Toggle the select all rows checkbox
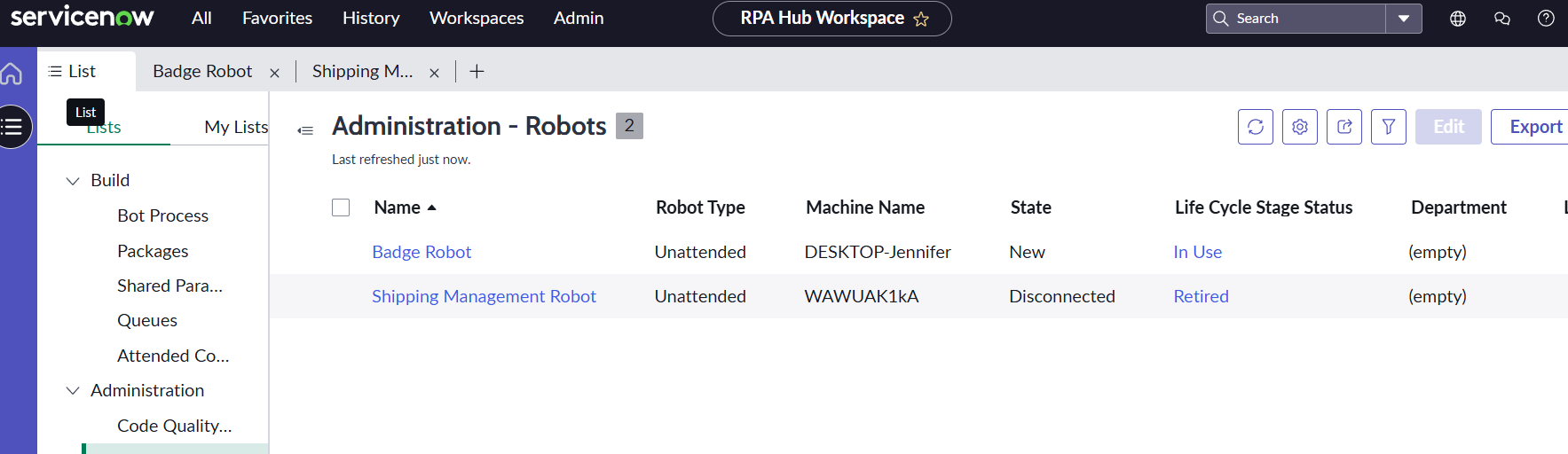Image resolution: width=1568 pixels, height=454 pixels. (341, 207)
